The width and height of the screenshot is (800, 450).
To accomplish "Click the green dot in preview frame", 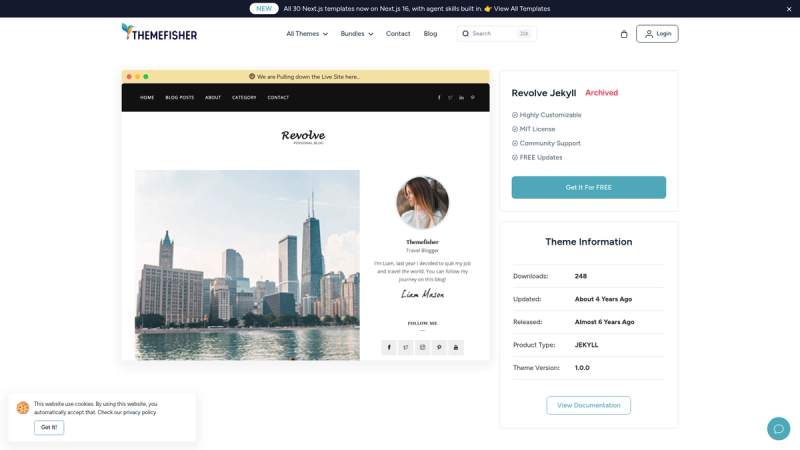I will [x=146, y=77].
